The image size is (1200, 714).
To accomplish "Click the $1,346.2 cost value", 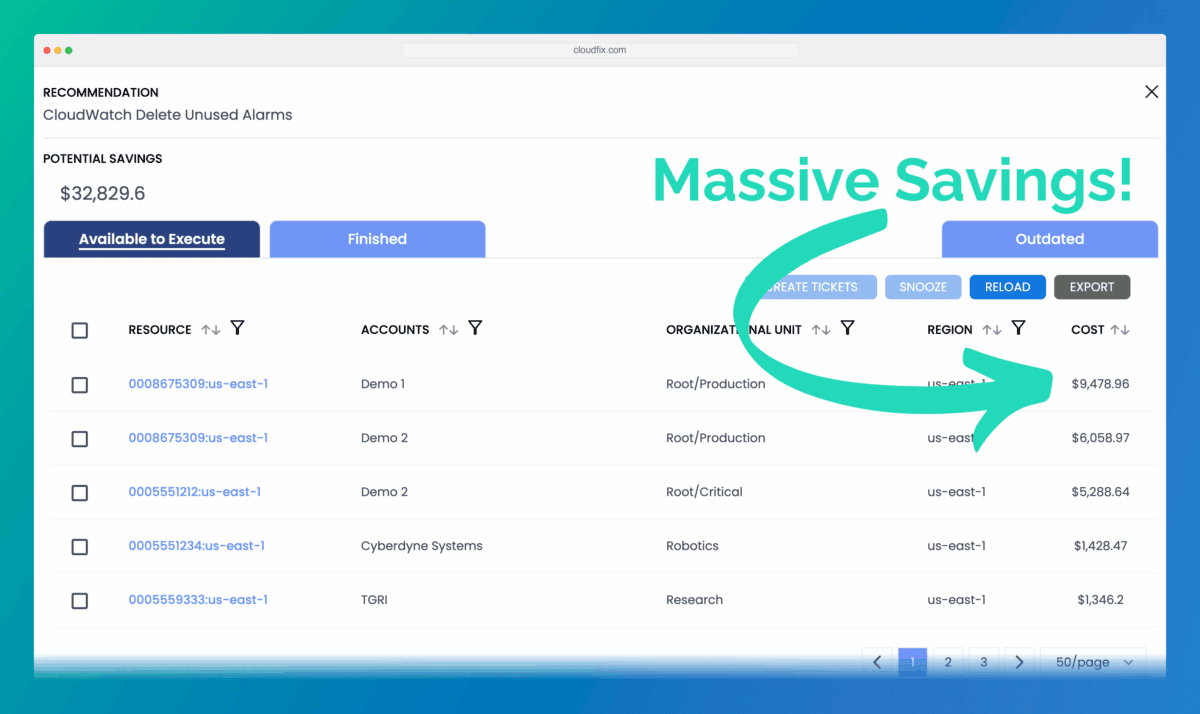I will click(1100, 600).
